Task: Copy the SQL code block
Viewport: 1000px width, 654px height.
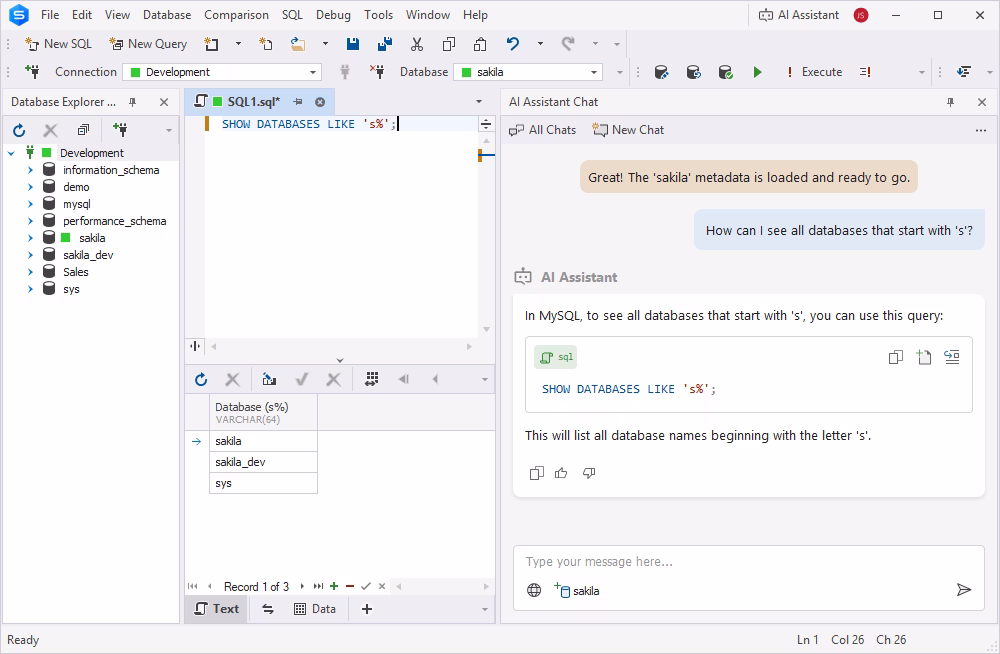Action: (x=895, y=357)
